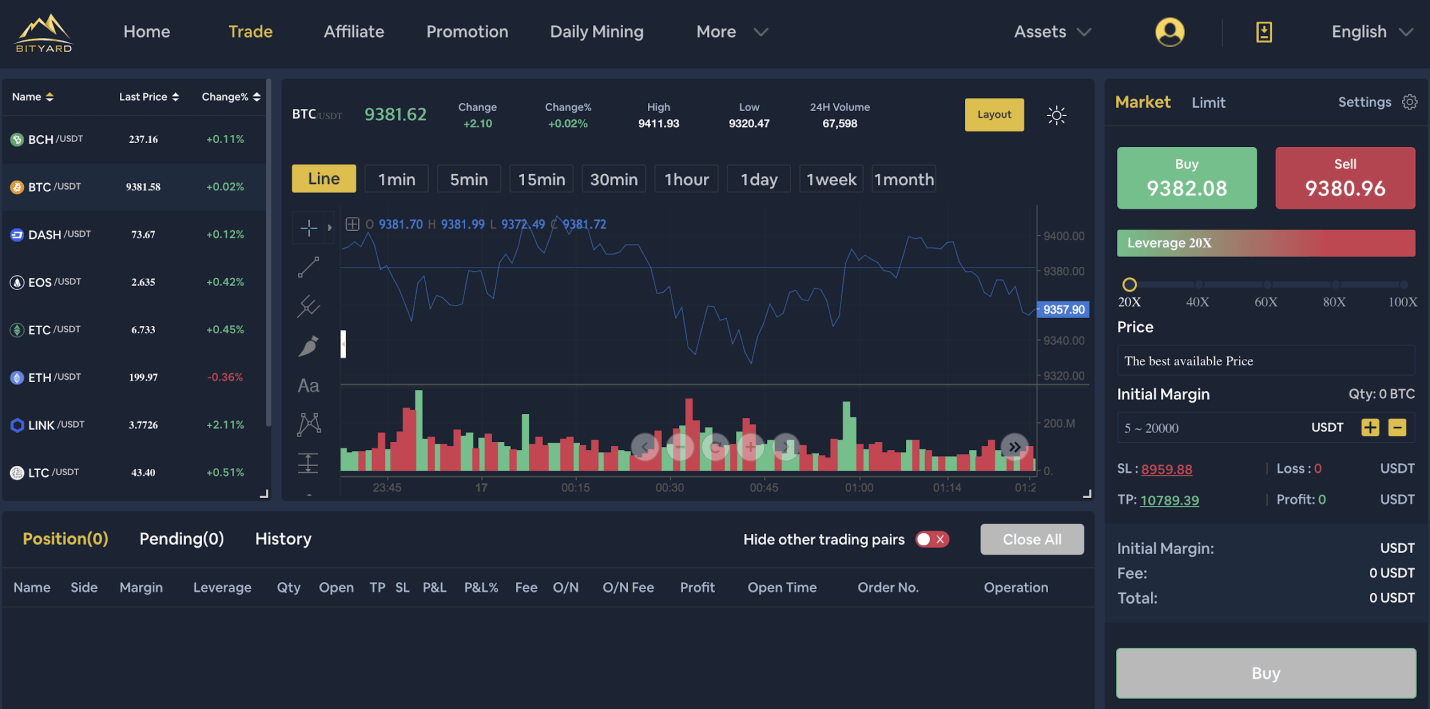Jump to latest bar with double-arrow
1430x709 pixels.
tap(1015, 447)
